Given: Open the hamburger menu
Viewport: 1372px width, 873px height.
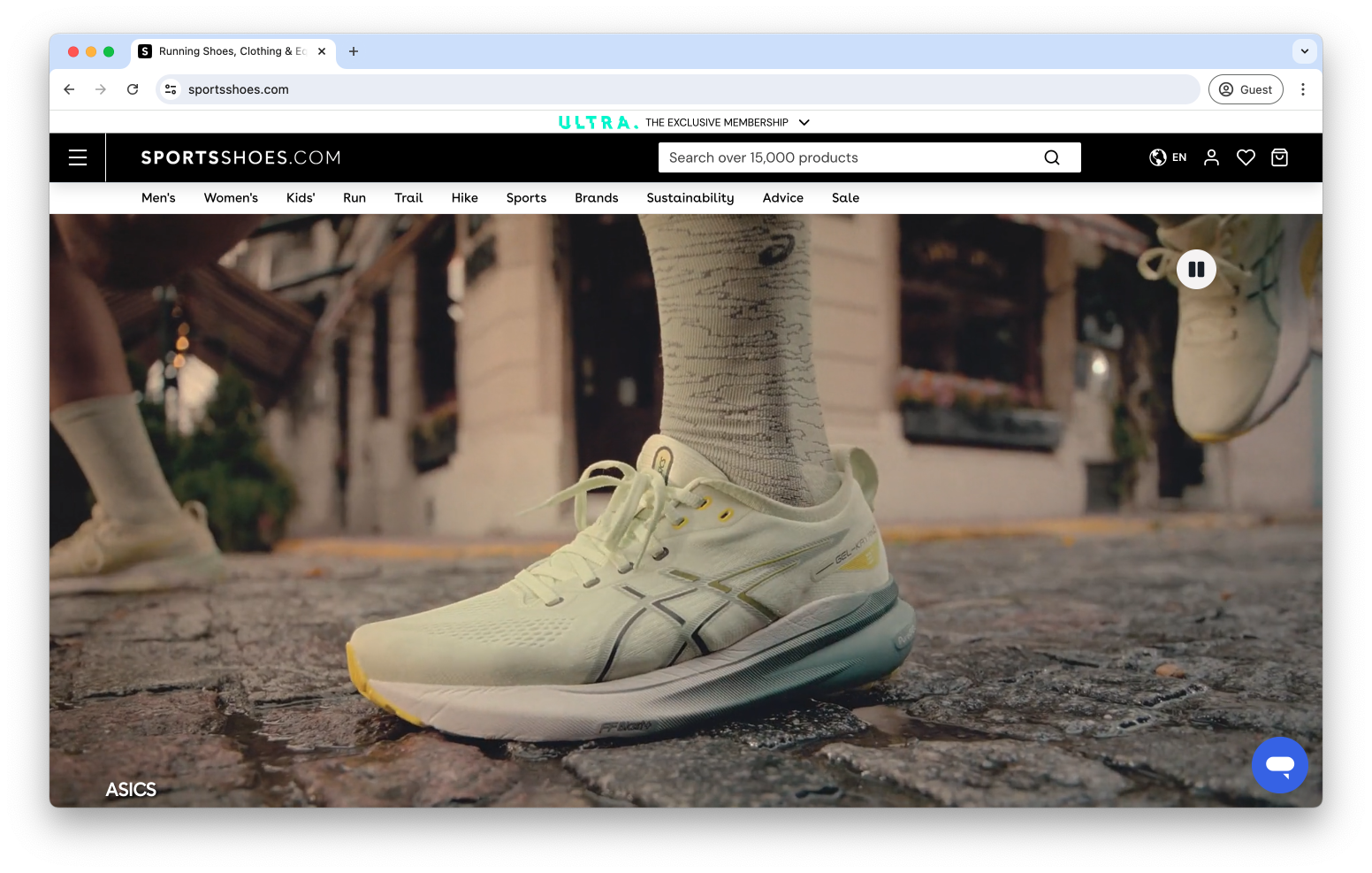Looking at the screenshot, I should tap(78, 157).
